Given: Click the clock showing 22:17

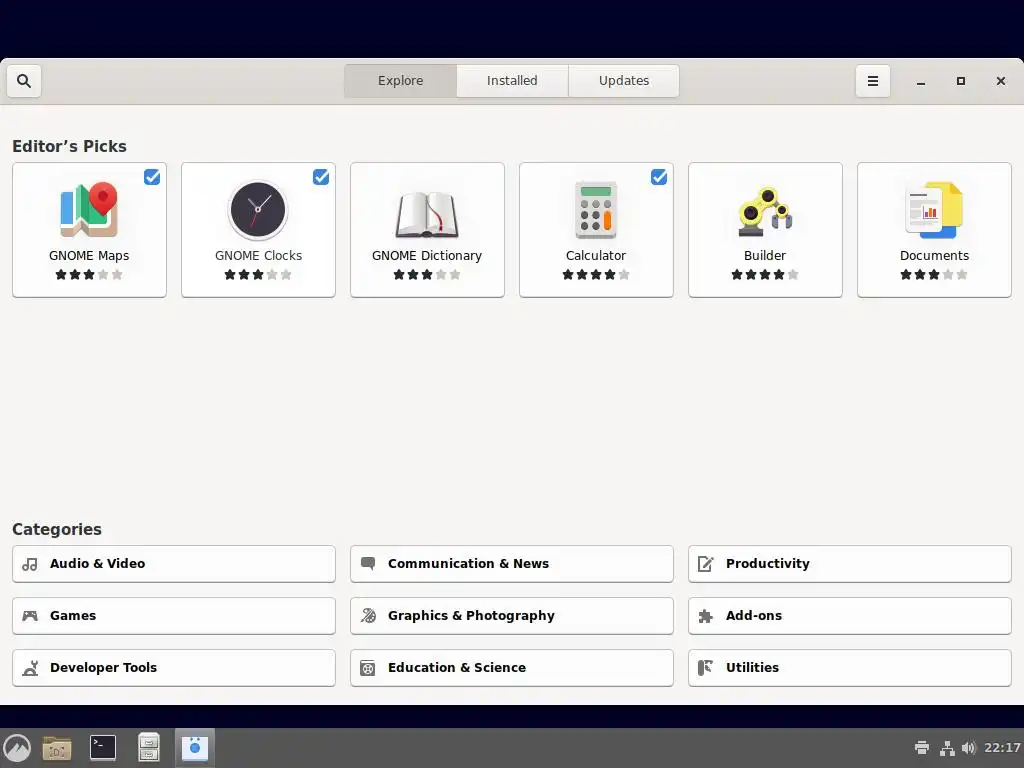Looking at the screenshot, I should tap(1002, 748).
